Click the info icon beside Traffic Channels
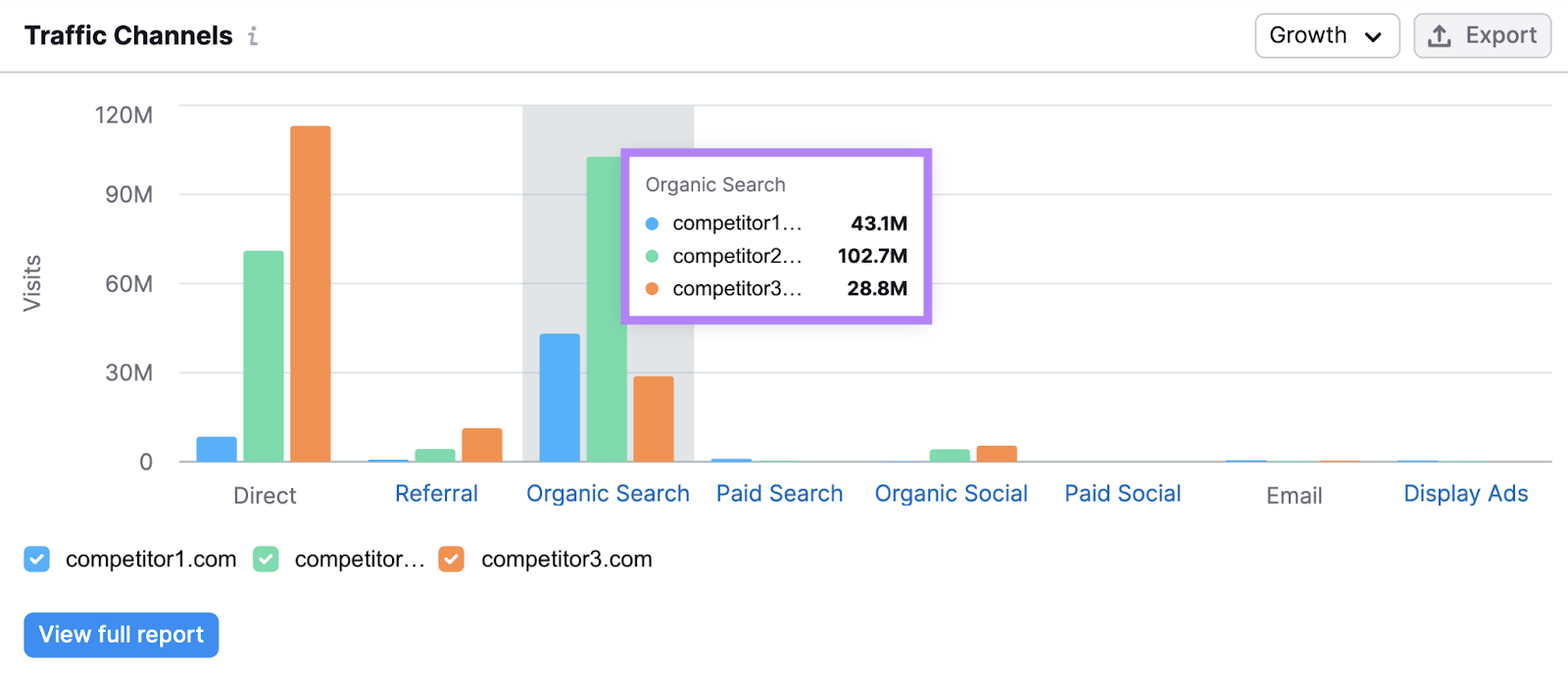This screenshot has height=688, width=1568. pyautogui.click(x=254, y=35)
